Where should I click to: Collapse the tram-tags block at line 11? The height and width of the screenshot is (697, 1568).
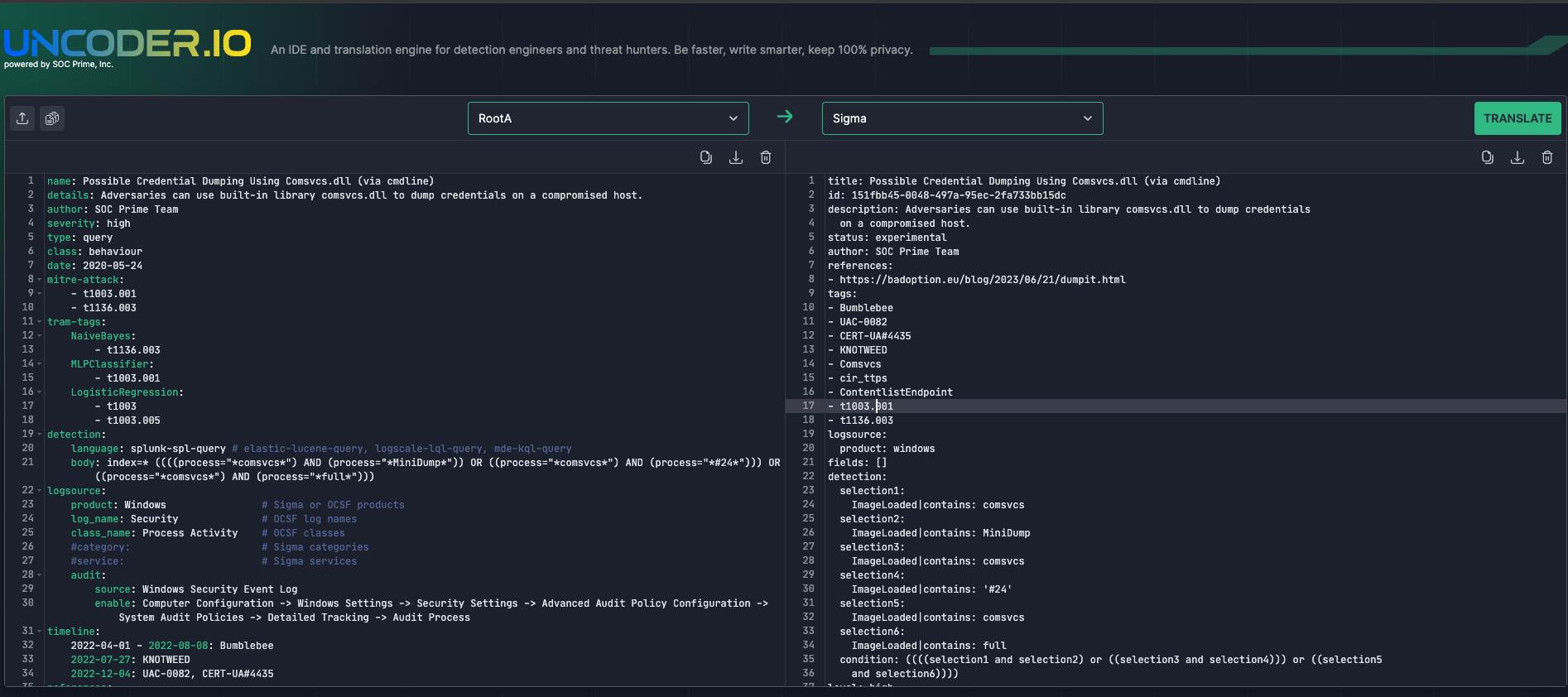39,322
